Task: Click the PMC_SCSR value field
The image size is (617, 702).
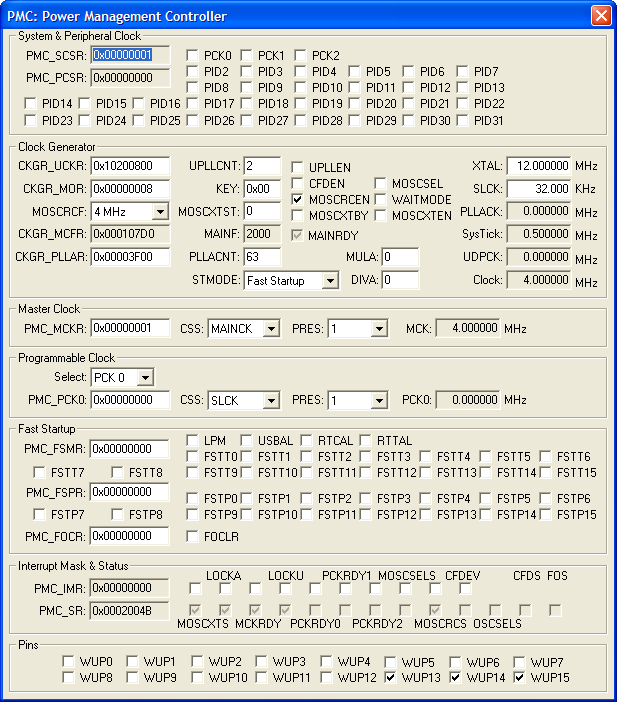Action: click(130, 55)
